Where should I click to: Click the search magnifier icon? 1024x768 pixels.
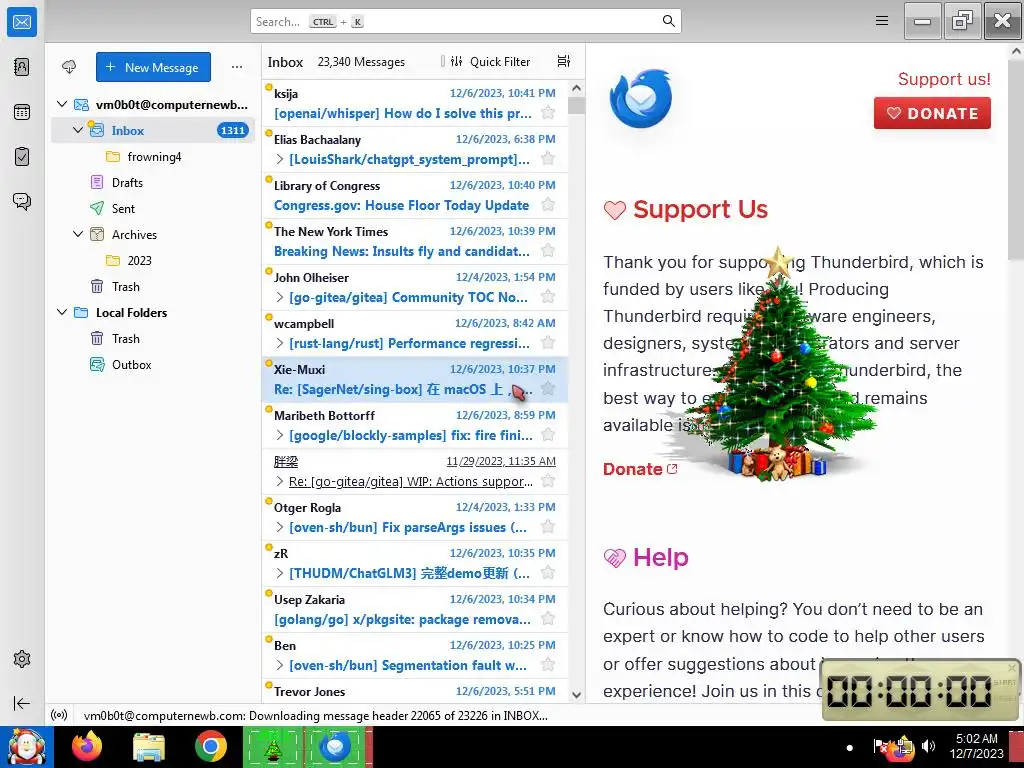(x=669, y=21)
